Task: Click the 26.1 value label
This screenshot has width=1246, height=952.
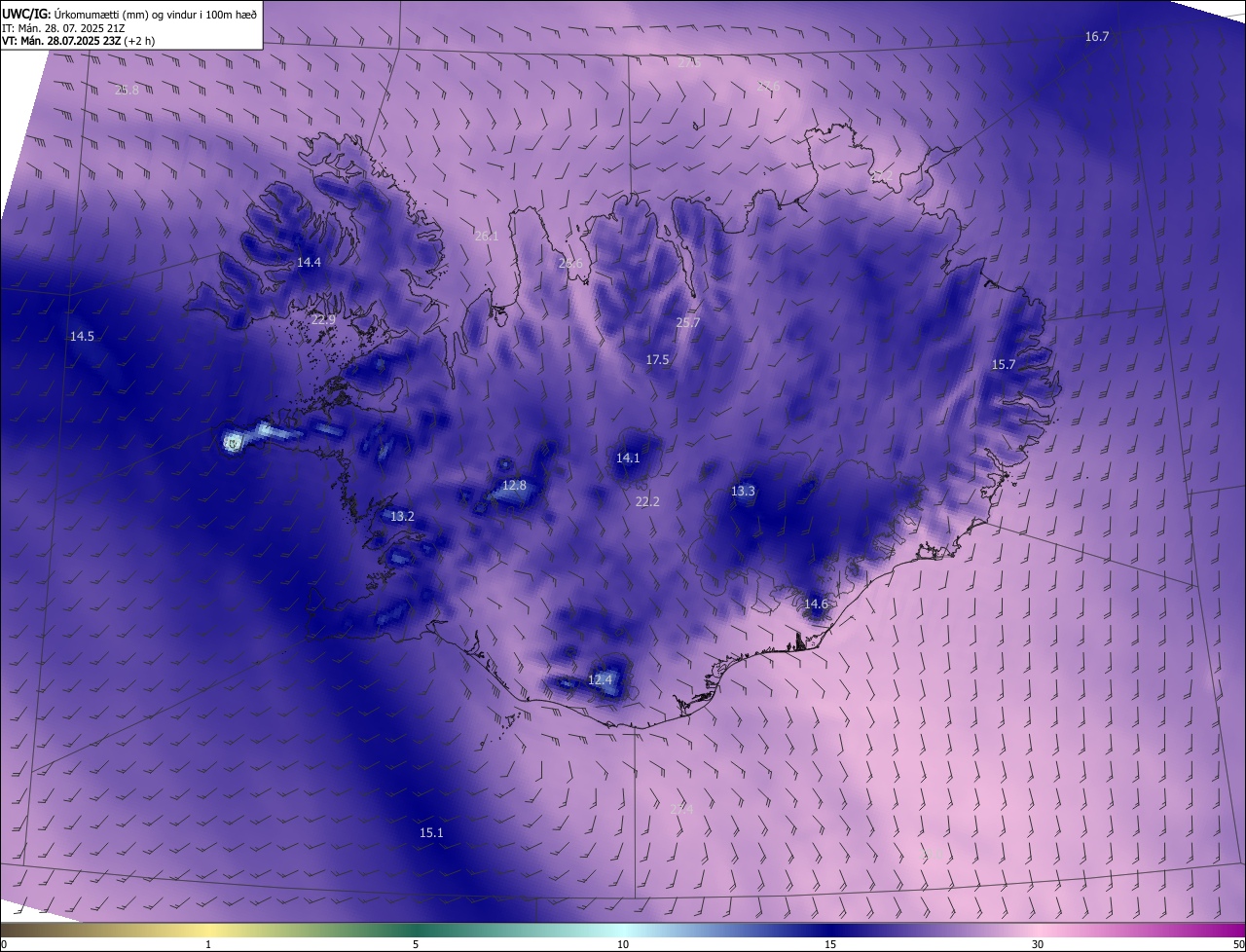Action: [x=486, y=237]
